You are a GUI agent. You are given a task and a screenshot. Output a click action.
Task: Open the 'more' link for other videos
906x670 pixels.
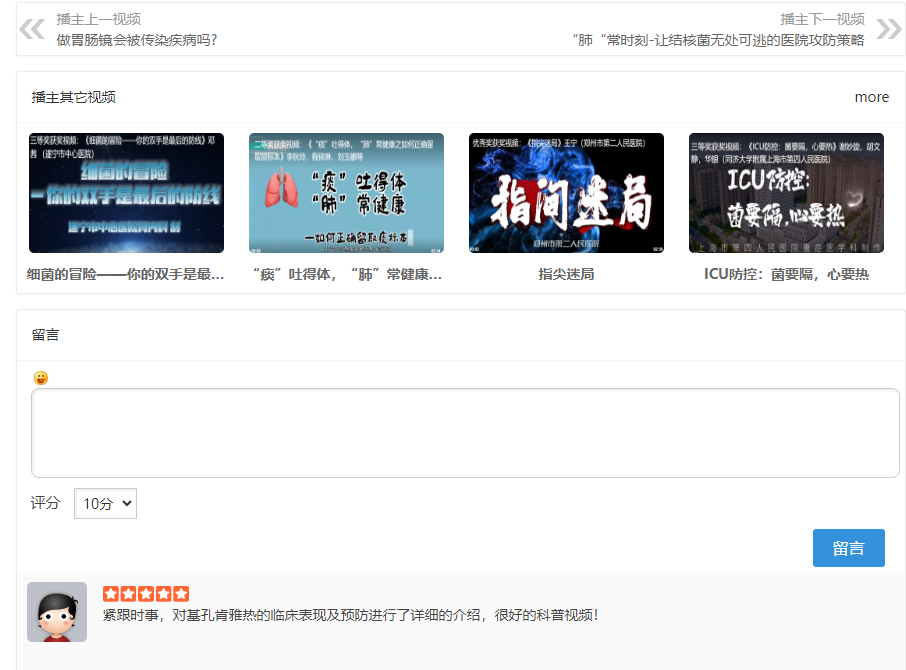pos(871,97)
